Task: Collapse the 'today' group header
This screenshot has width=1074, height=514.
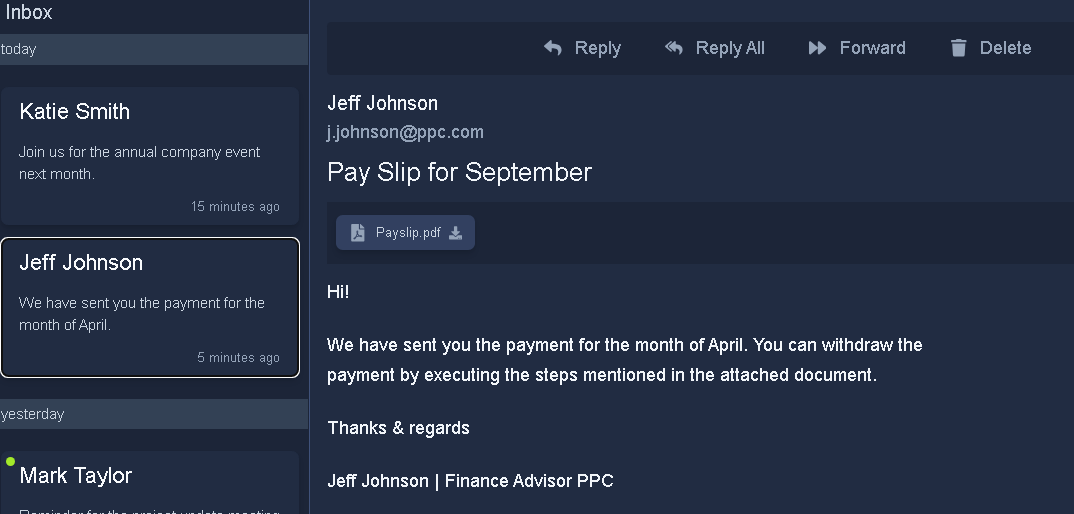Action: coord(154,49)
